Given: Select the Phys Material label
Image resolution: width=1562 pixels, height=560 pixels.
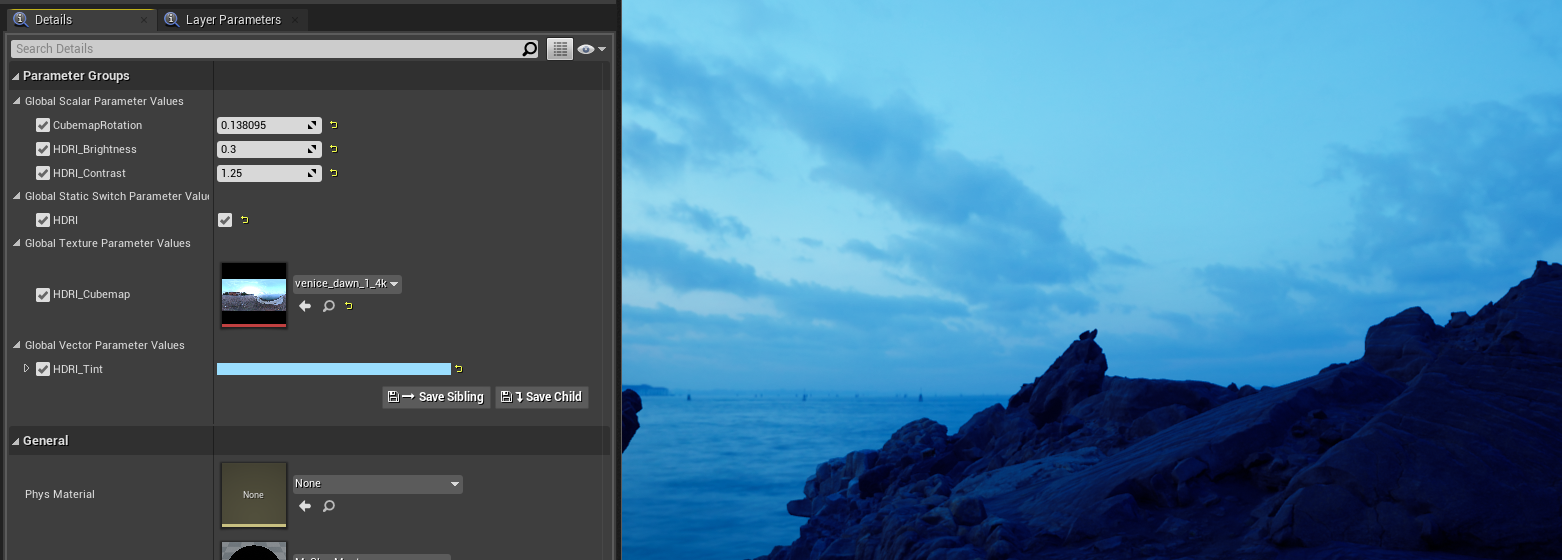Looking at the screenshot, I should (60, 495).
